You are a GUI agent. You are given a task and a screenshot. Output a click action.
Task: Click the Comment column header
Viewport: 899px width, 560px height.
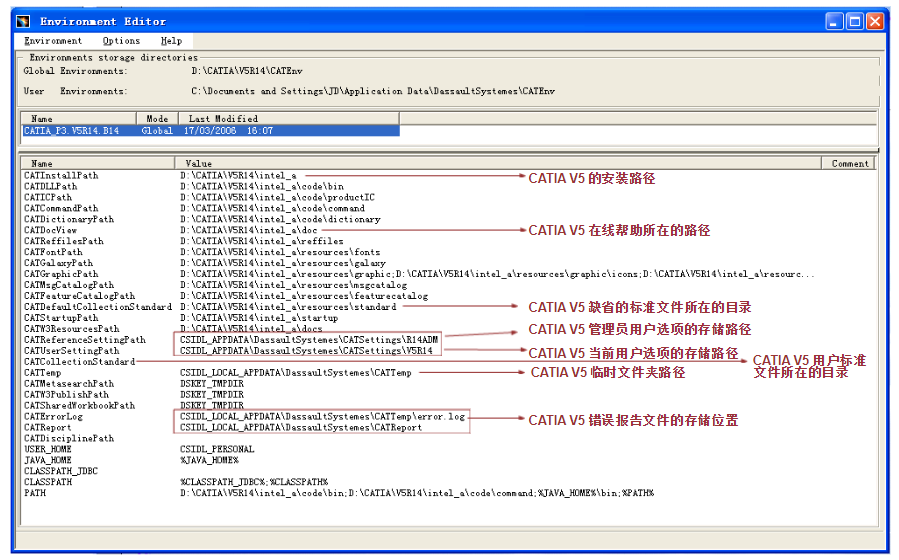click(x=850, y=163)
